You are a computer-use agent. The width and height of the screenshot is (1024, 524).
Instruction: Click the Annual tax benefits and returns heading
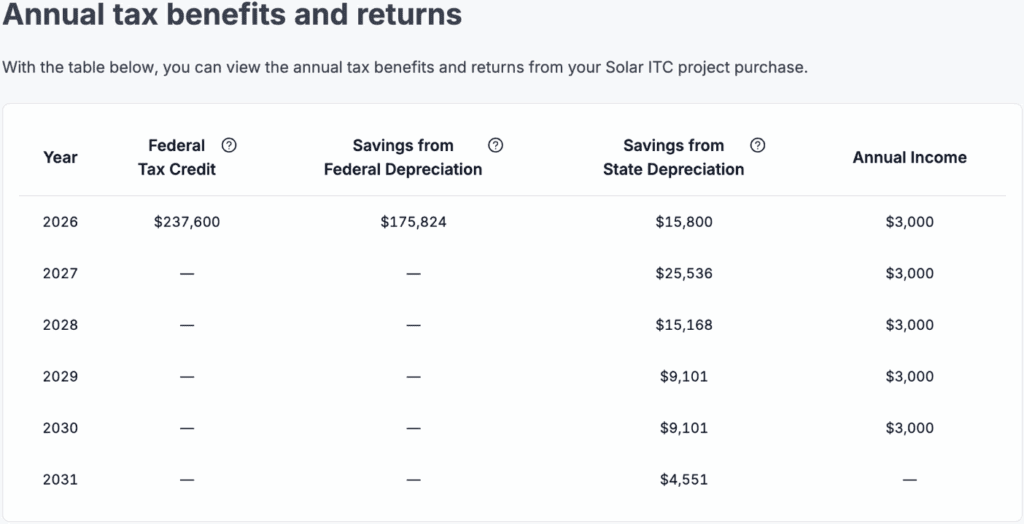tap(232, 15)
